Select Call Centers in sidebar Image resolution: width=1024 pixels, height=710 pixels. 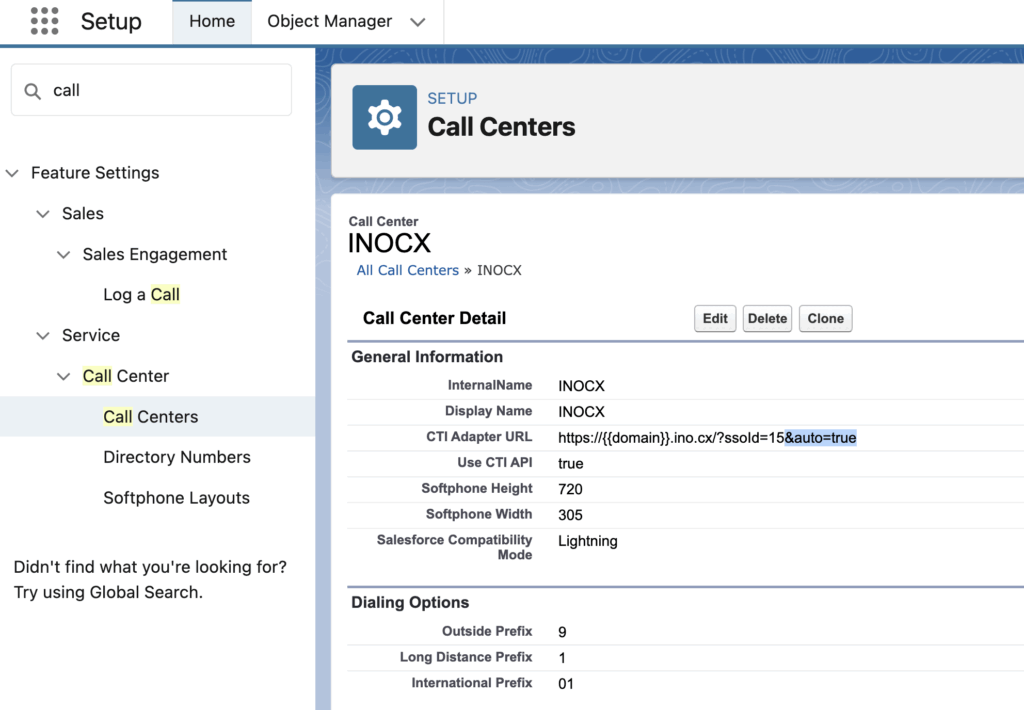coord(150,417)
